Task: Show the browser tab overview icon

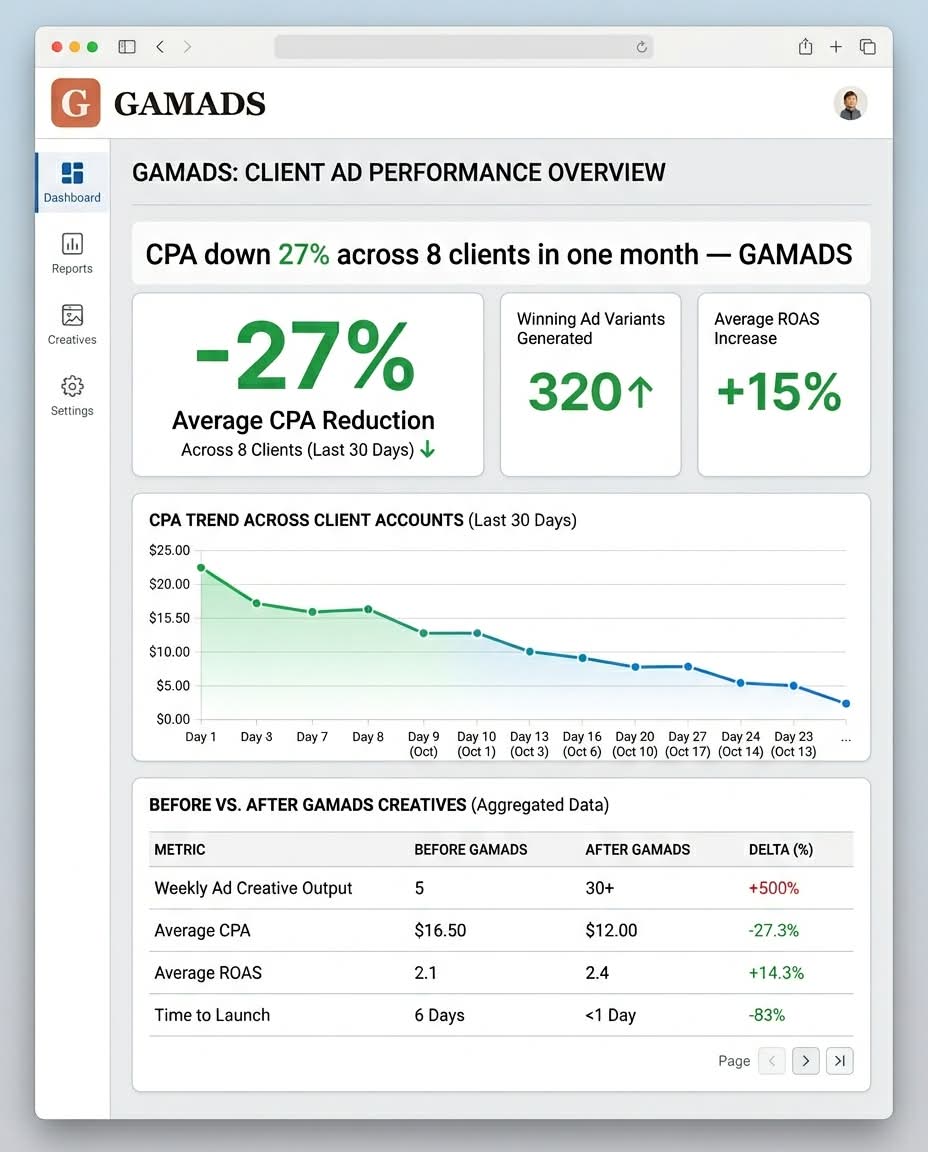Action: point(868,47)
